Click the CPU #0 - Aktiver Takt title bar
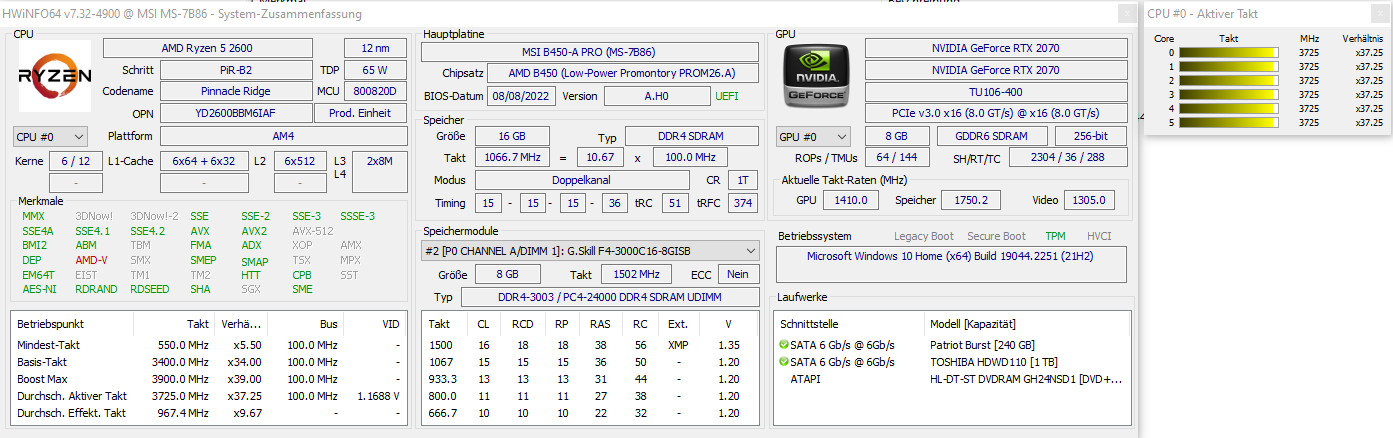Screen dimensions: 1393x438 1268,14
